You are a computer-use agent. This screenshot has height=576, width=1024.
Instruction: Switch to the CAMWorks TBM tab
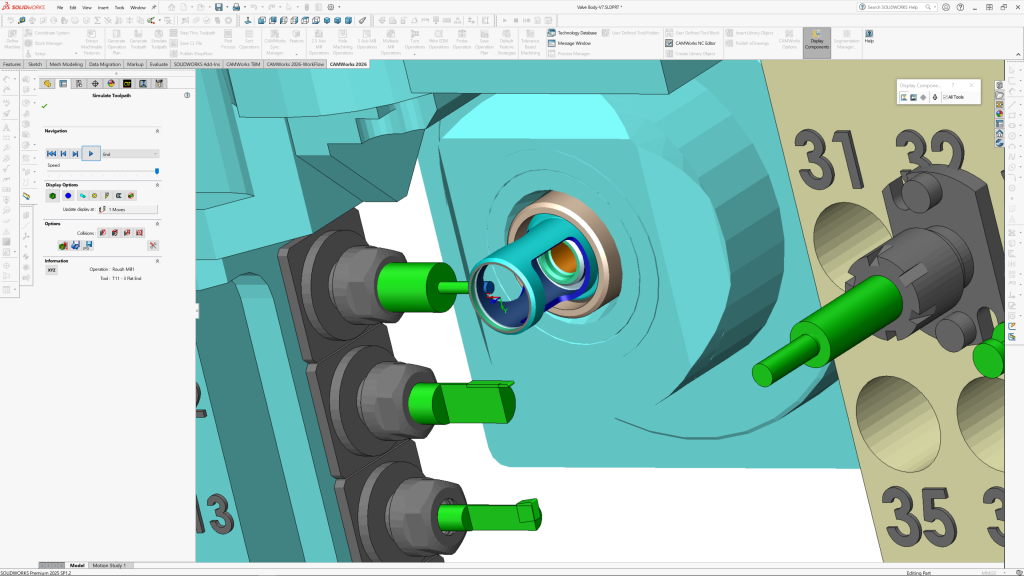242,63
